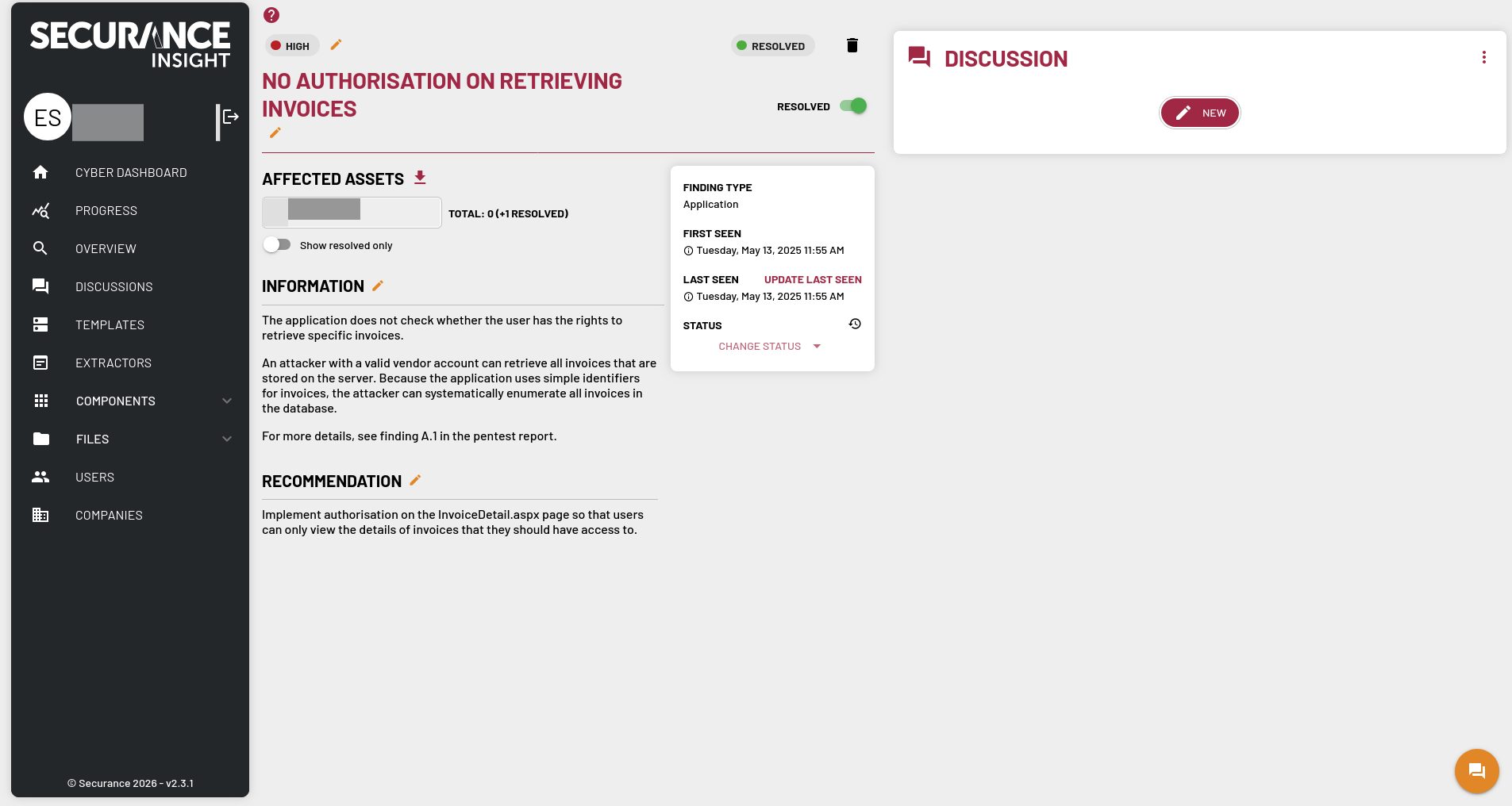Open the orange chat bubble widget
Screen dimensions: 1512x806
[1476, 770]
